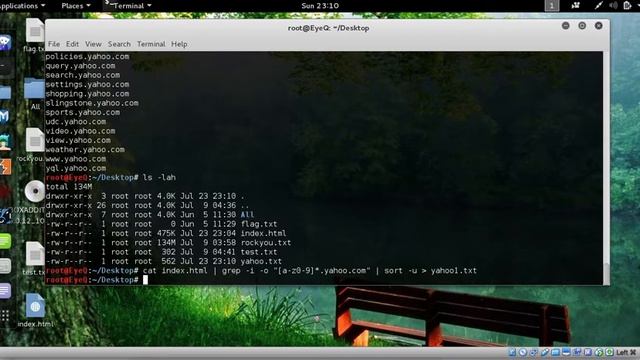The width and height of the screenshot is (640, 360).
Task: Launch the anime-girl Armitage icon in dock
Action: 5,142
